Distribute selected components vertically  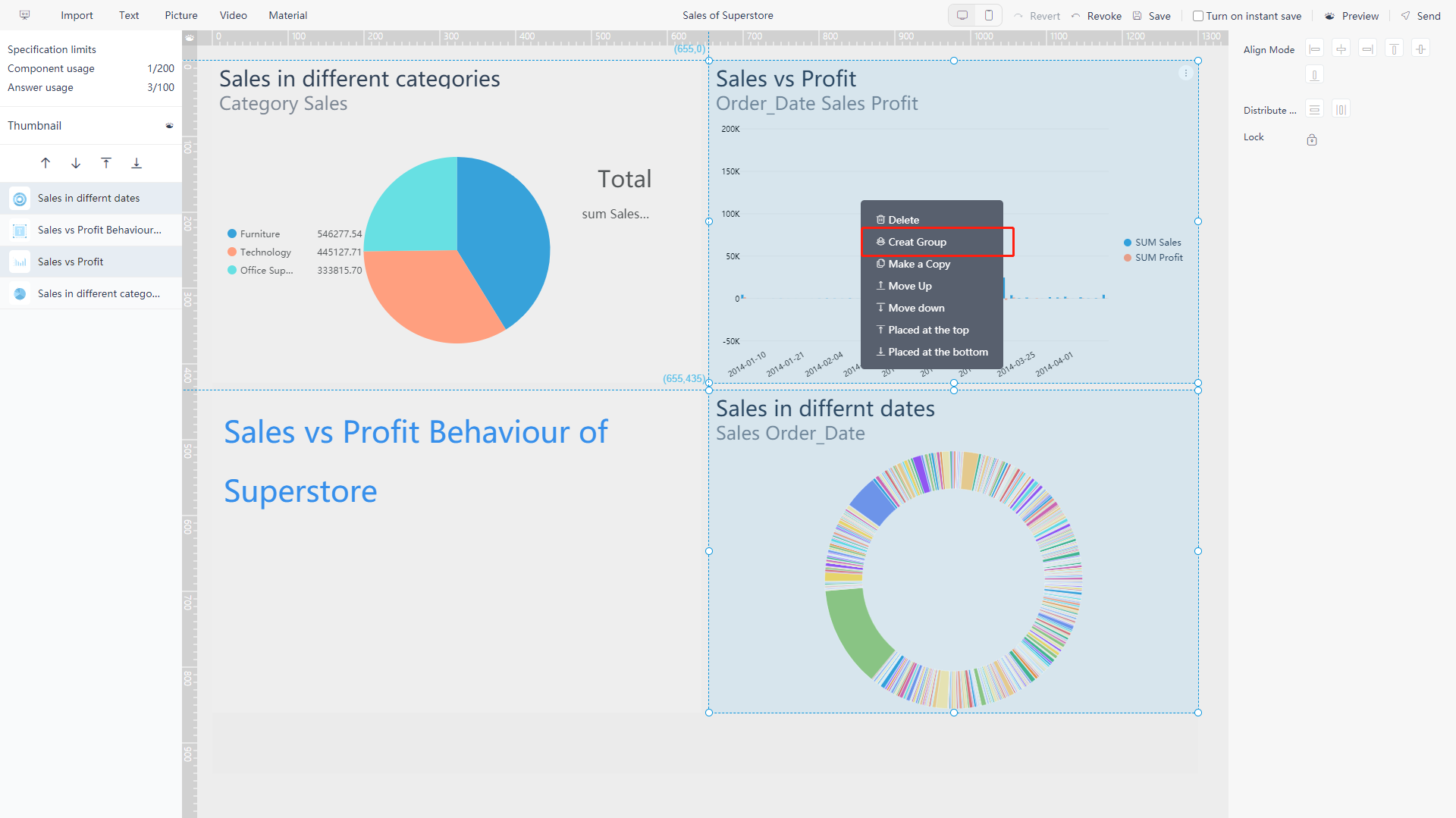(1315, 110)
